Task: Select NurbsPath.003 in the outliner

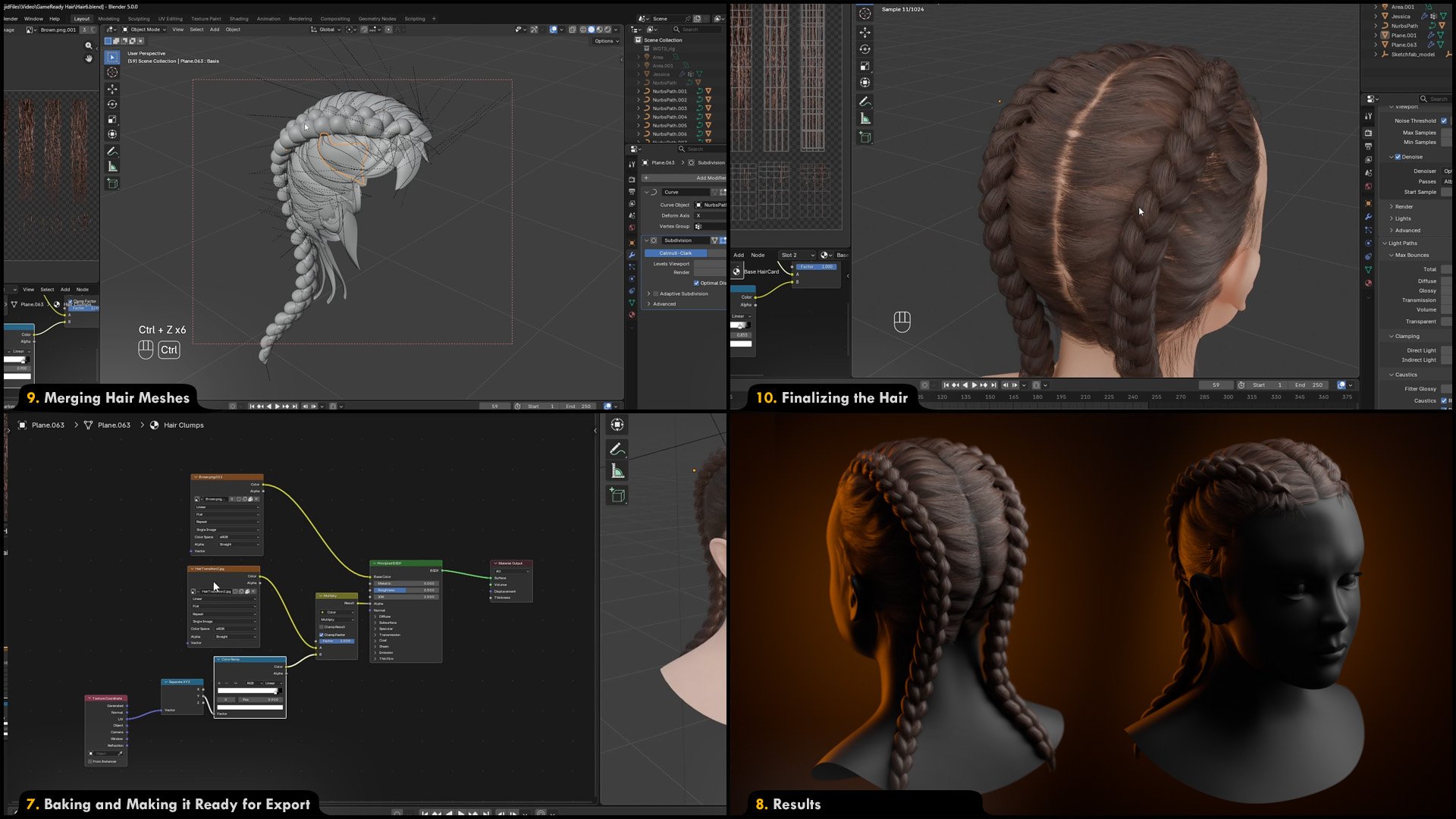Action: tap(670, 108)
